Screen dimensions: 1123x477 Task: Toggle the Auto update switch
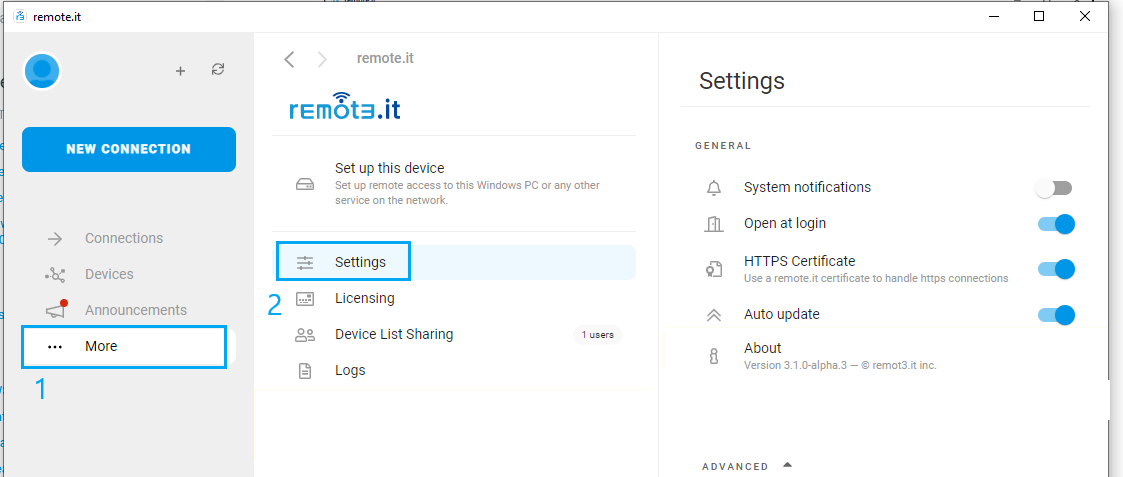pyautogui.click(x=1056, y=315)
